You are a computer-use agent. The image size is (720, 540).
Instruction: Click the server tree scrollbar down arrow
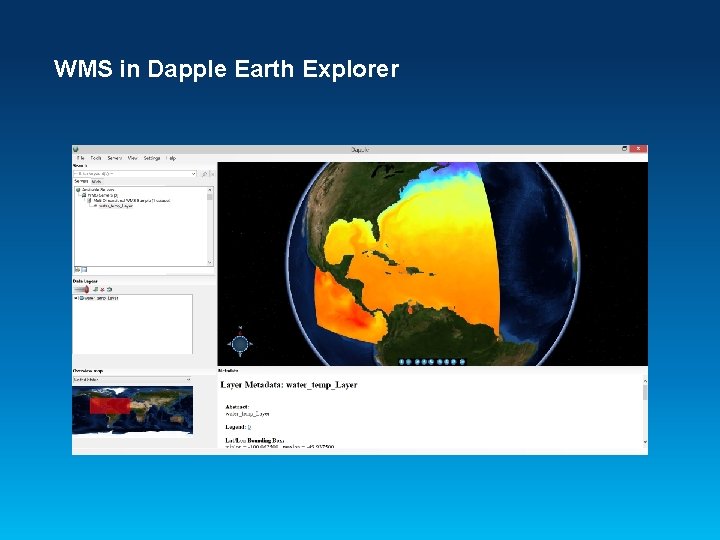coord(210,263)
